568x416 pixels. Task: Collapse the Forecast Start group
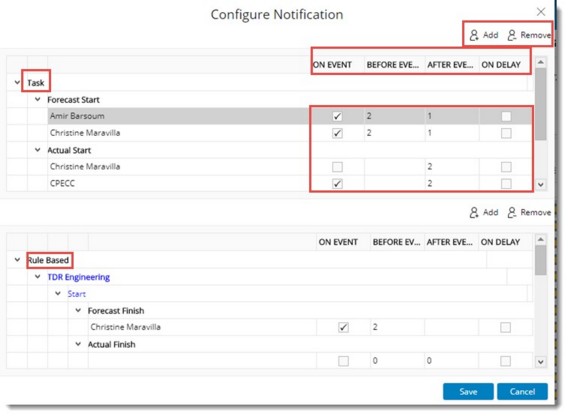point(37,99)
